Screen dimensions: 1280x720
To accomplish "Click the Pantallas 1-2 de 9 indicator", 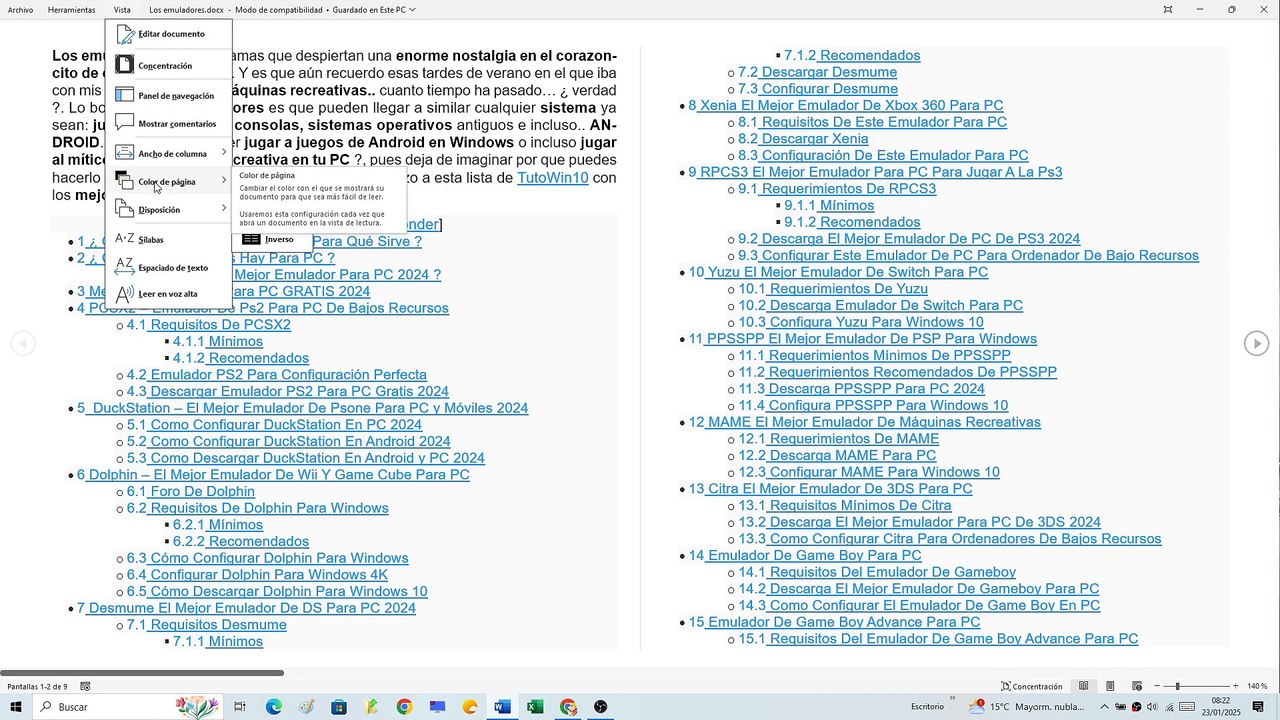I will [37, 686].
